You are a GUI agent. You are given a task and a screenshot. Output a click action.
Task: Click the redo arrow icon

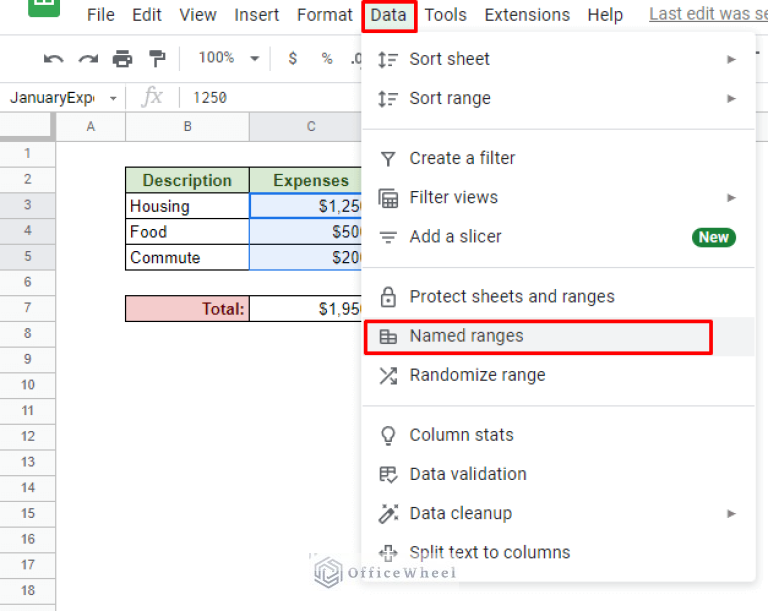[87, 59]
